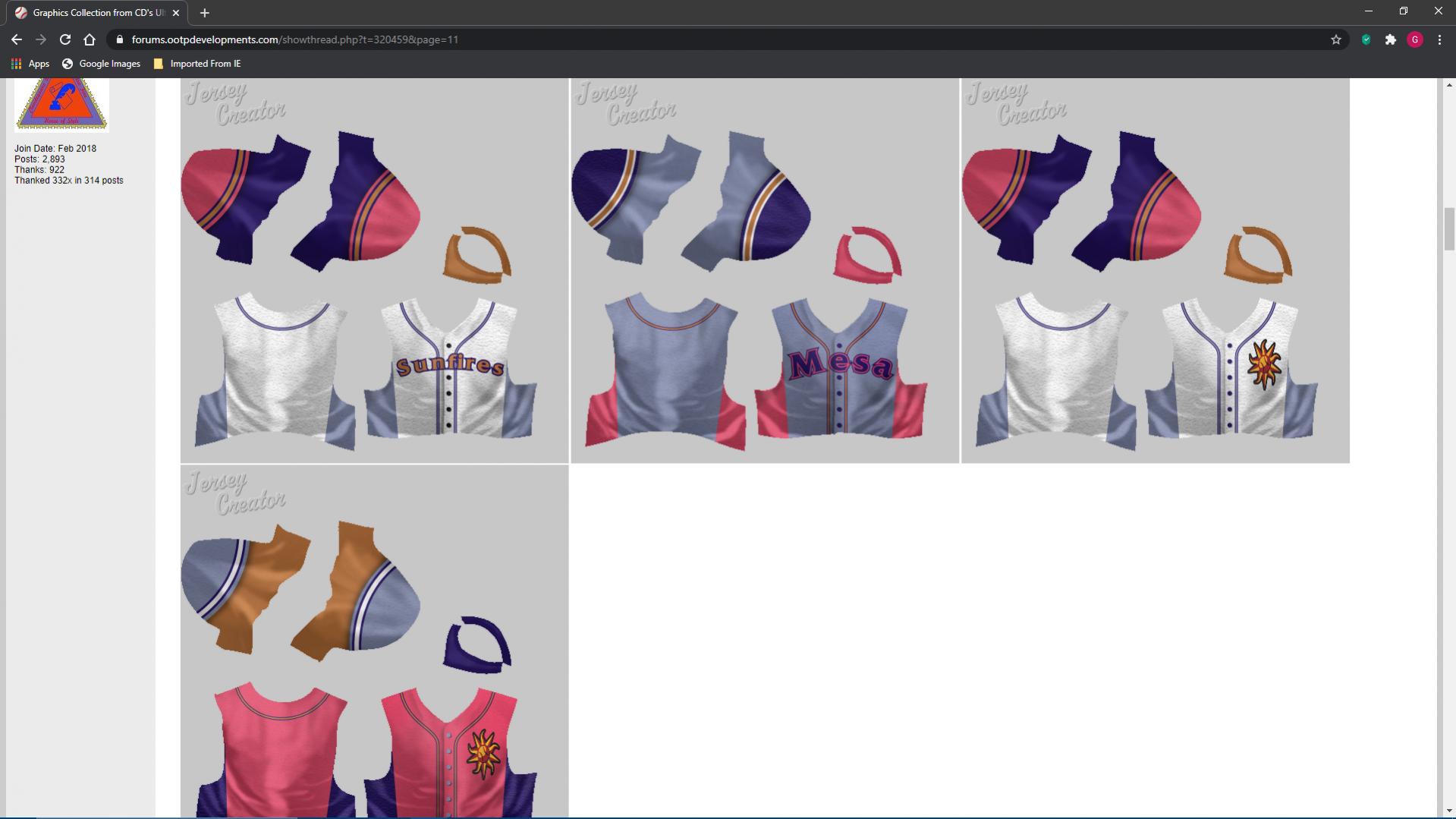Close the Graphics Collection tab
This screenshot has height=819, width=1456.
176,13
